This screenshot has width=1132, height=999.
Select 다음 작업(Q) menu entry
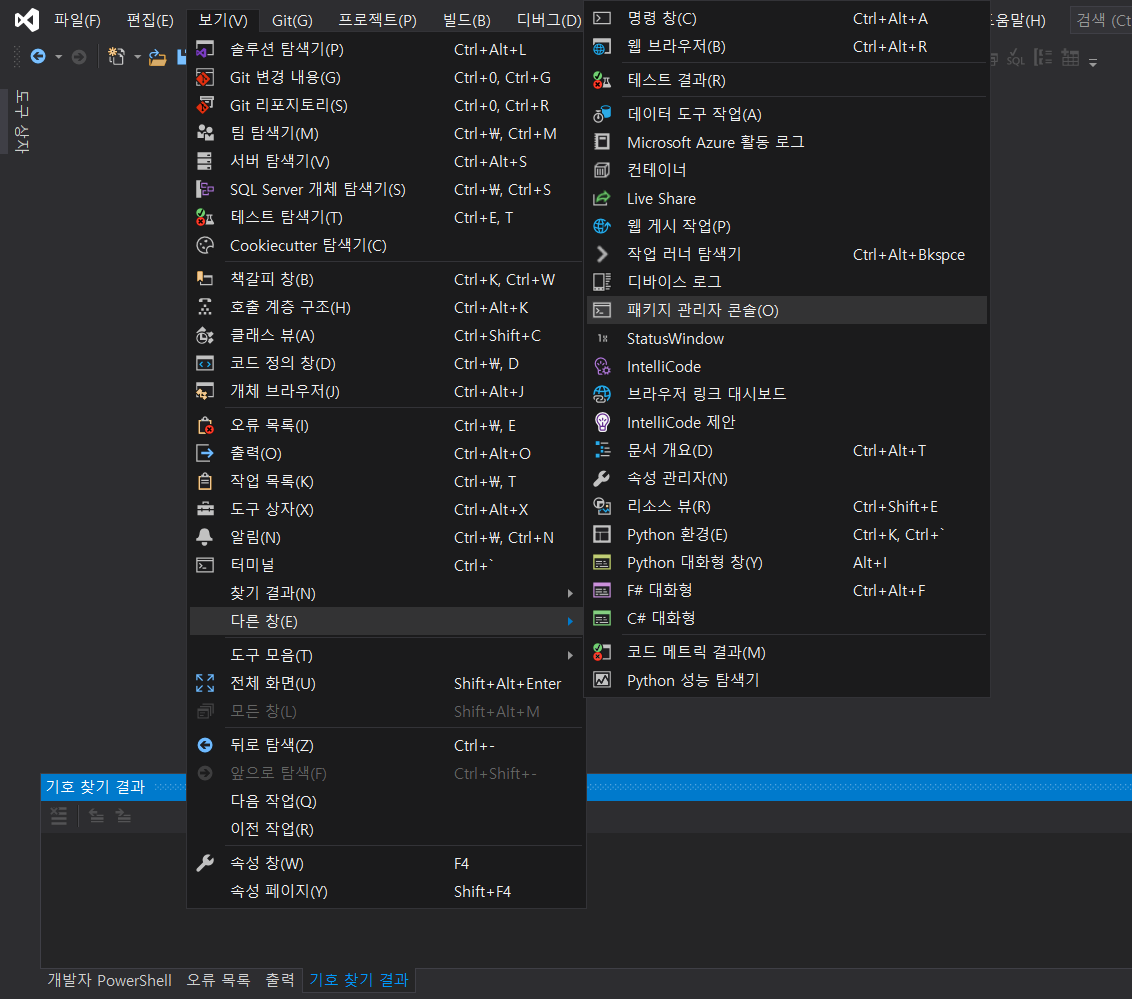tap(386, 801)
